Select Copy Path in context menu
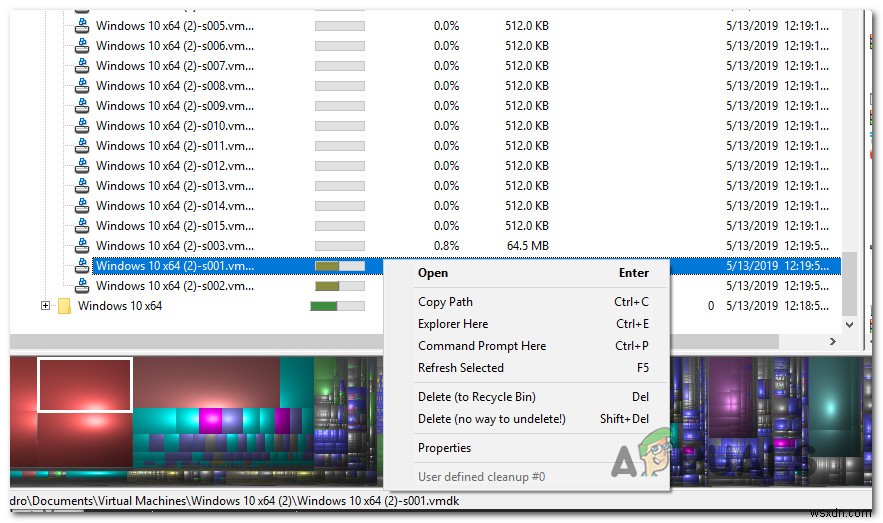The width and height of the screenshot is (883, 523). click(x=527, y=302)
